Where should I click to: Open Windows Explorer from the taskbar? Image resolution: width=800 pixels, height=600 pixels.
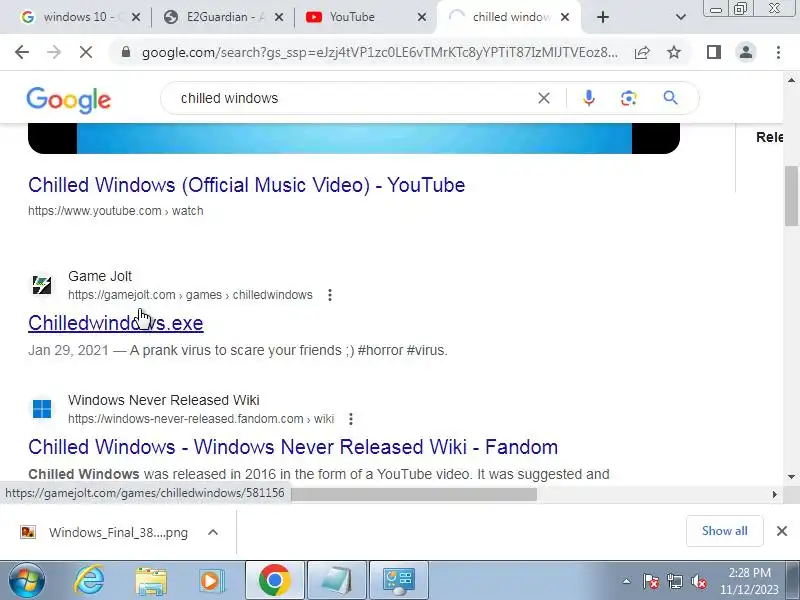[x=151, y=581]
